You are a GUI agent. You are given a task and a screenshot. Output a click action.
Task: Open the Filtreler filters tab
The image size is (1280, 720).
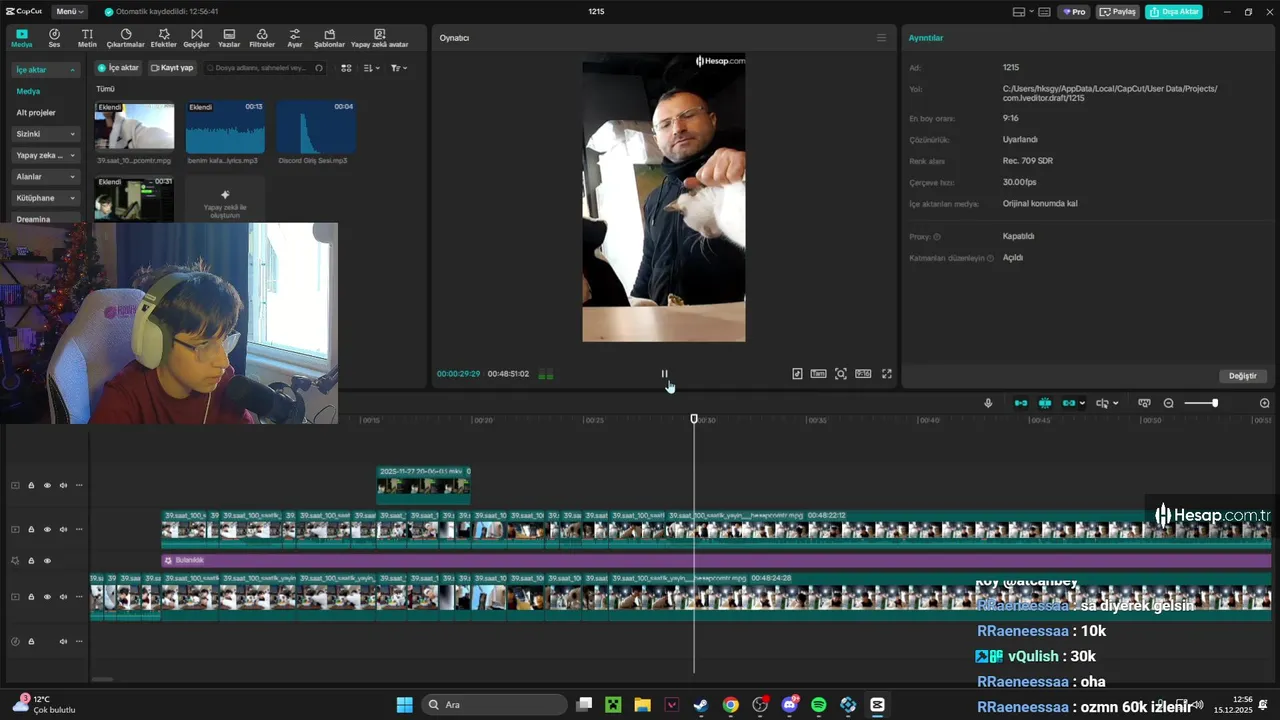tap(262, 38)
